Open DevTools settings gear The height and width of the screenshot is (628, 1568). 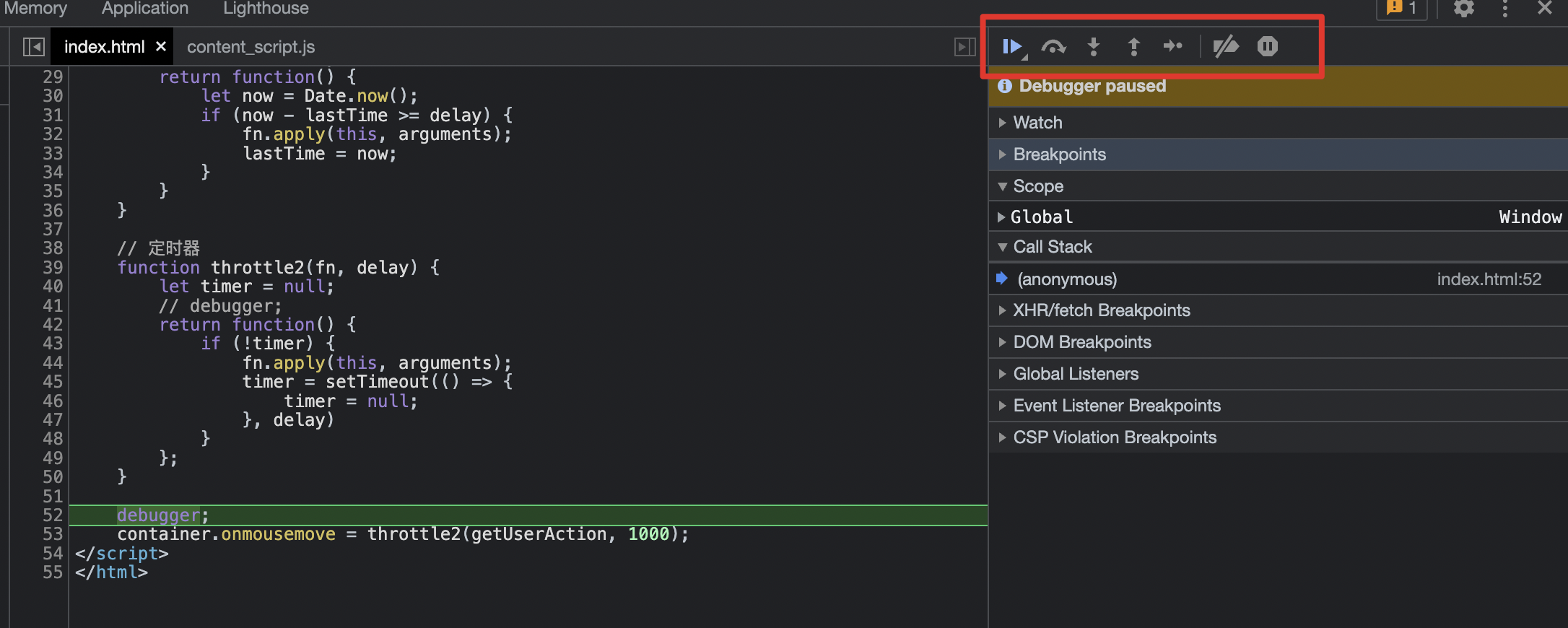click(x=1463, y=9)
